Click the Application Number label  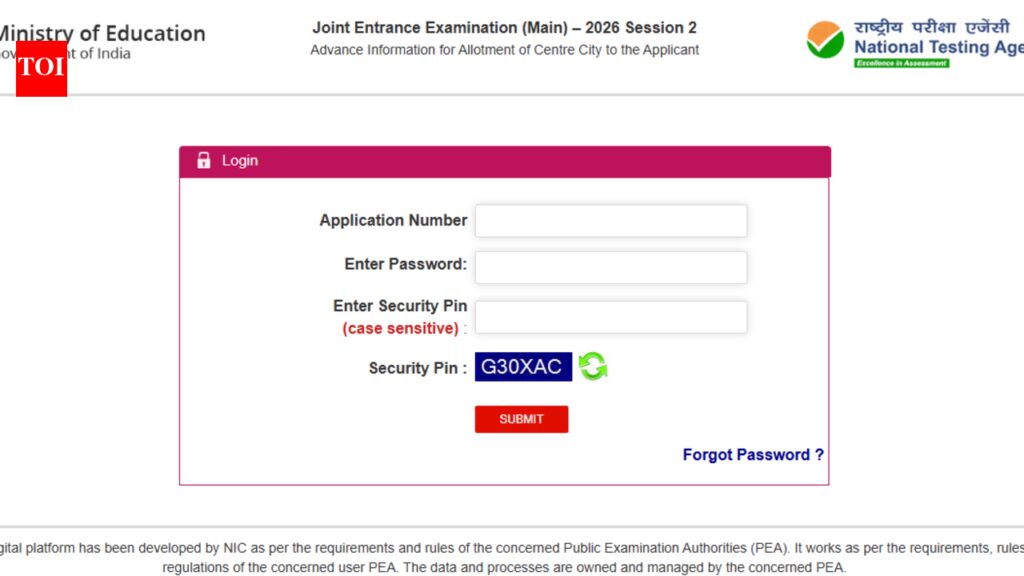(x=393, y=220)
